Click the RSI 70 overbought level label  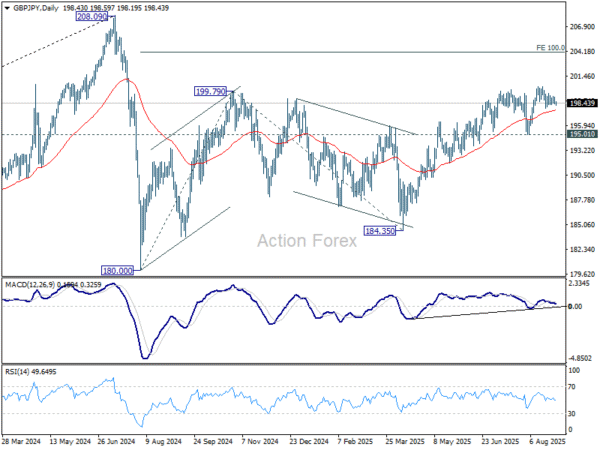point(572,387)
